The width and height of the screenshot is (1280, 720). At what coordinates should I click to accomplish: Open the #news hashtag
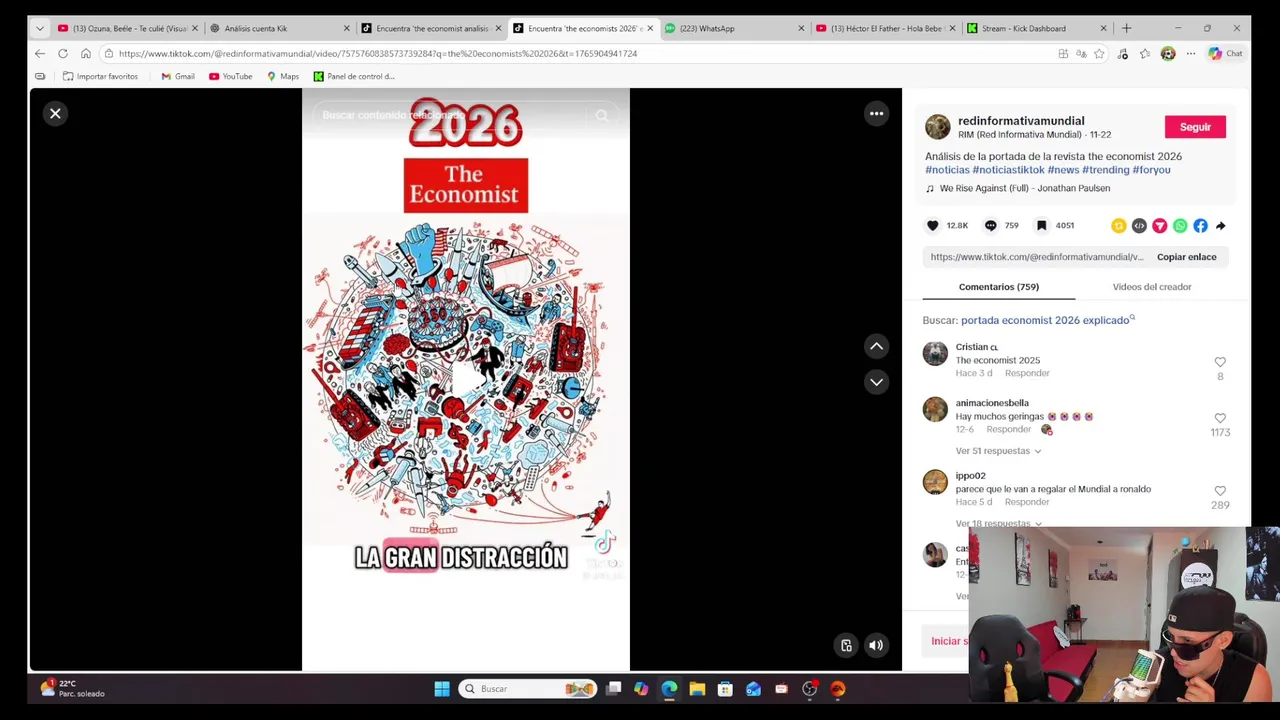click(1063, 170)
